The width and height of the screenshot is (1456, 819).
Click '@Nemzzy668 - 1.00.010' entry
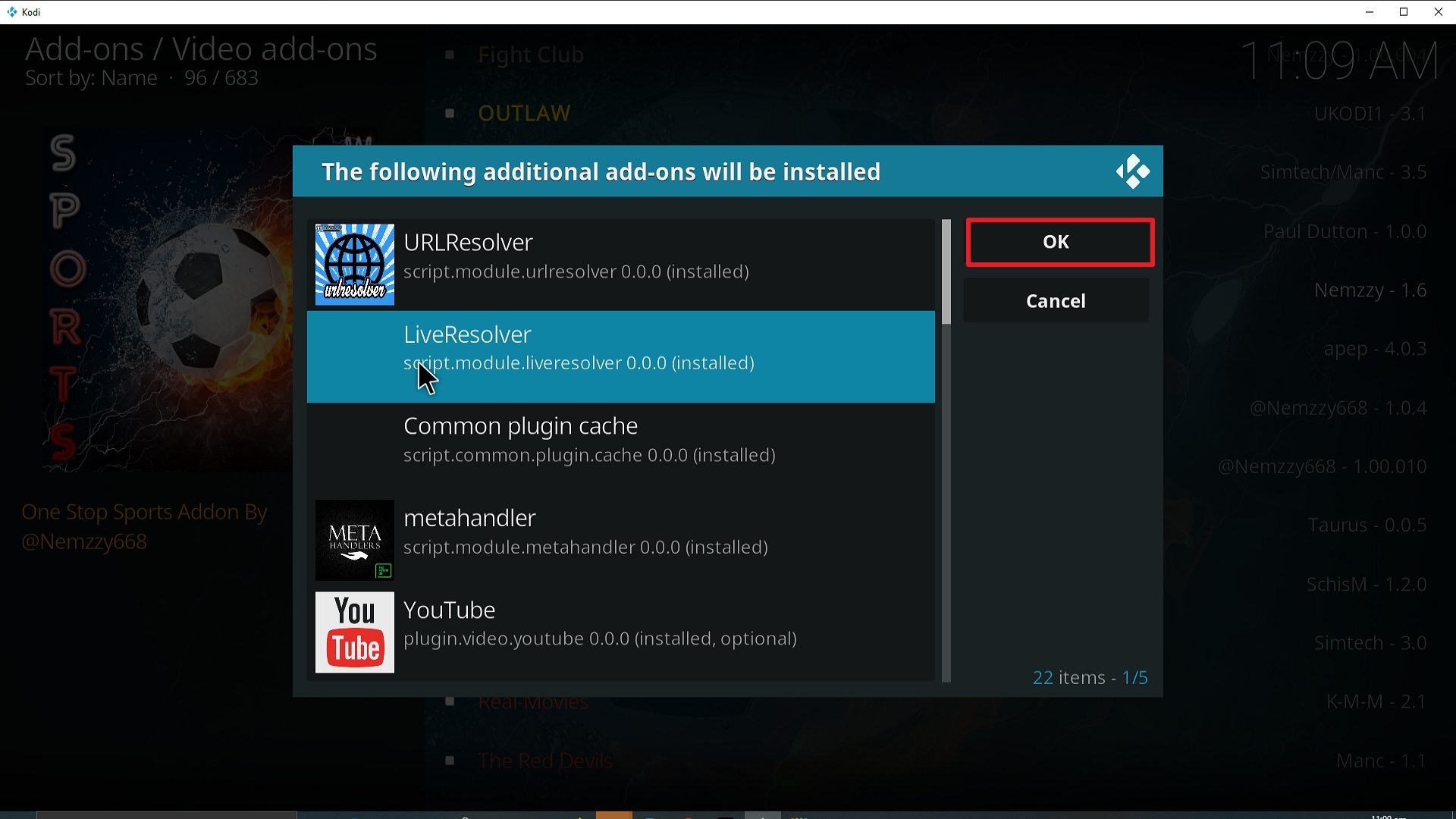point(1323,466)
